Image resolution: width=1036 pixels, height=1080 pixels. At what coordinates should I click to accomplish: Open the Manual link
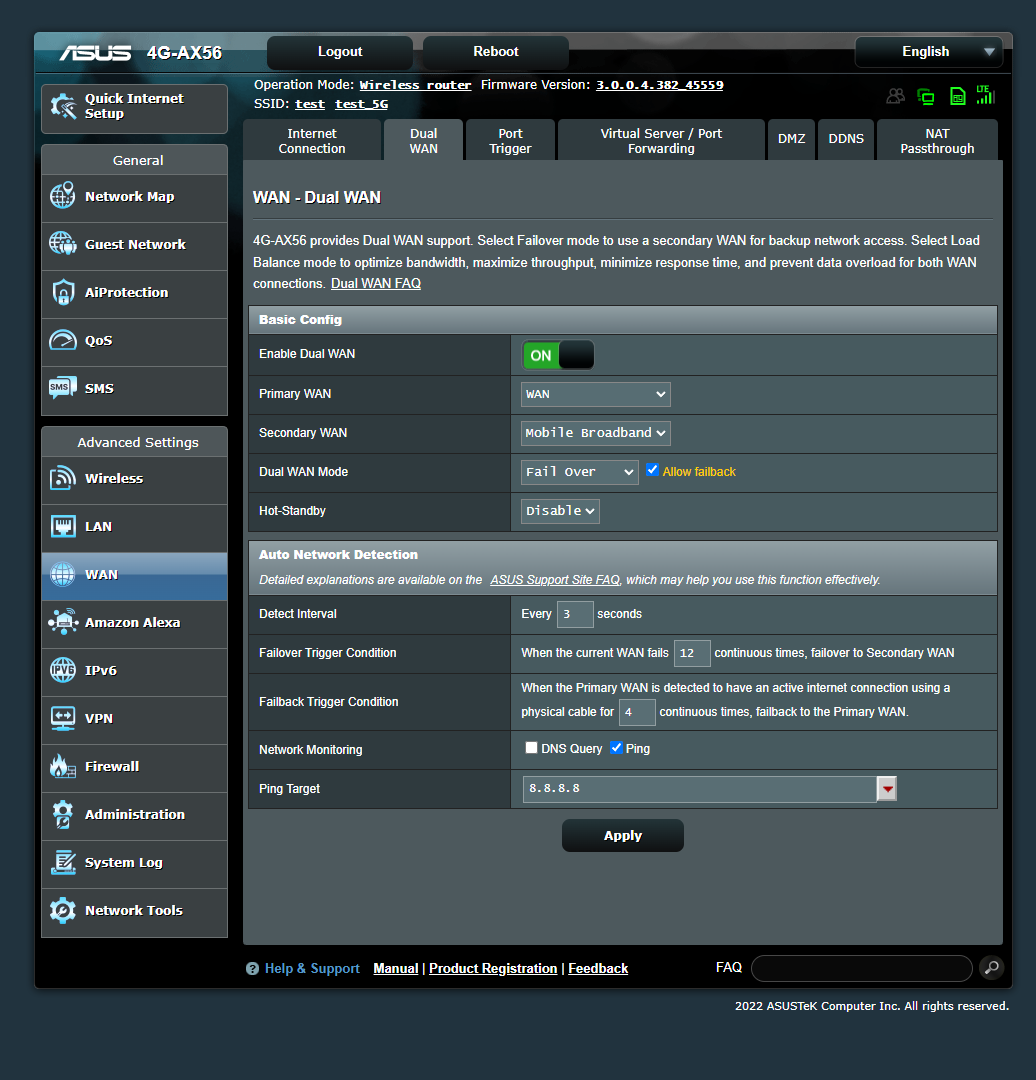click(x=395, y=968)
